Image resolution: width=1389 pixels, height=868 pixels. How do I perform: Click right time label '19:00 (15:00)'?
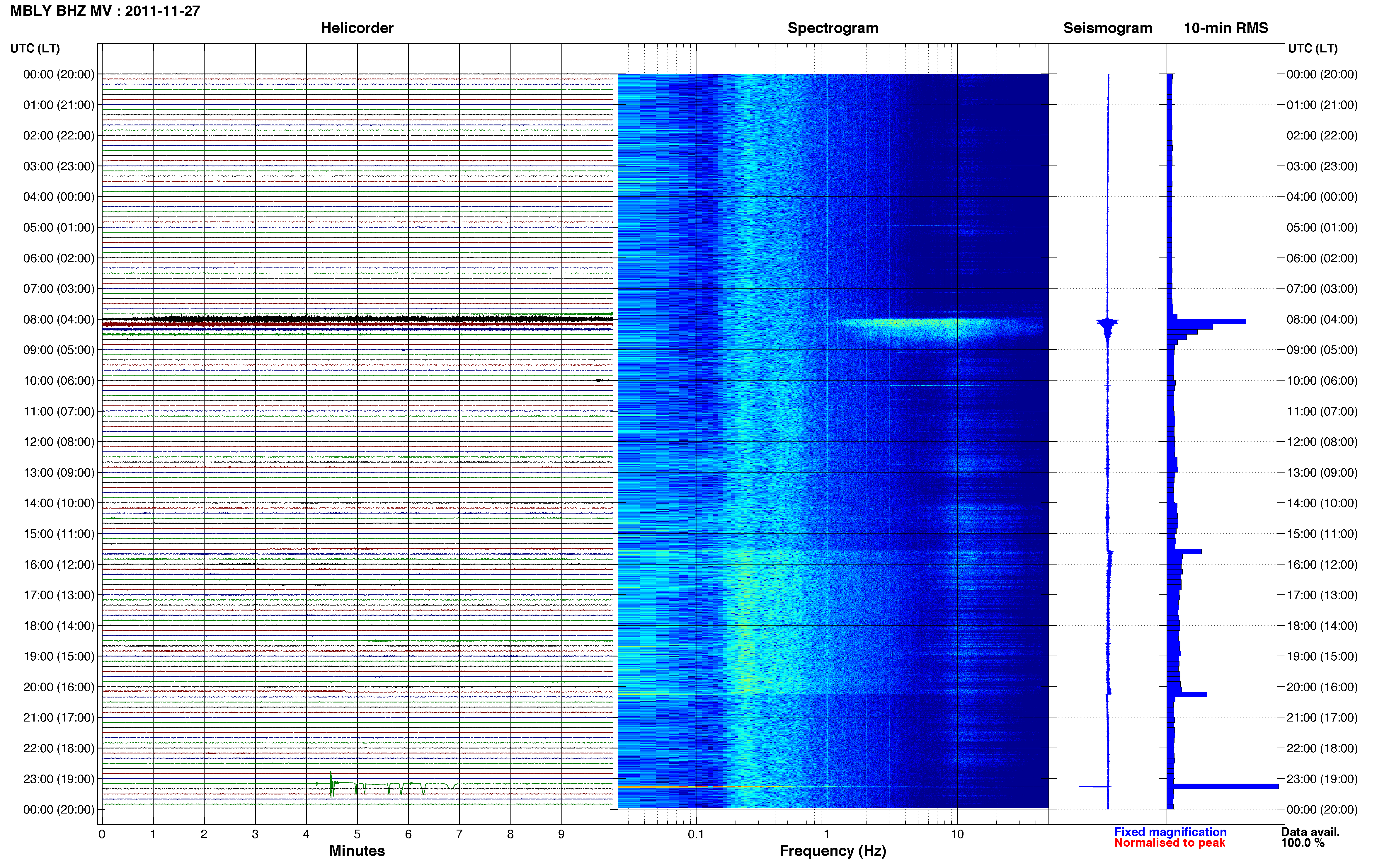[1322, 656]
